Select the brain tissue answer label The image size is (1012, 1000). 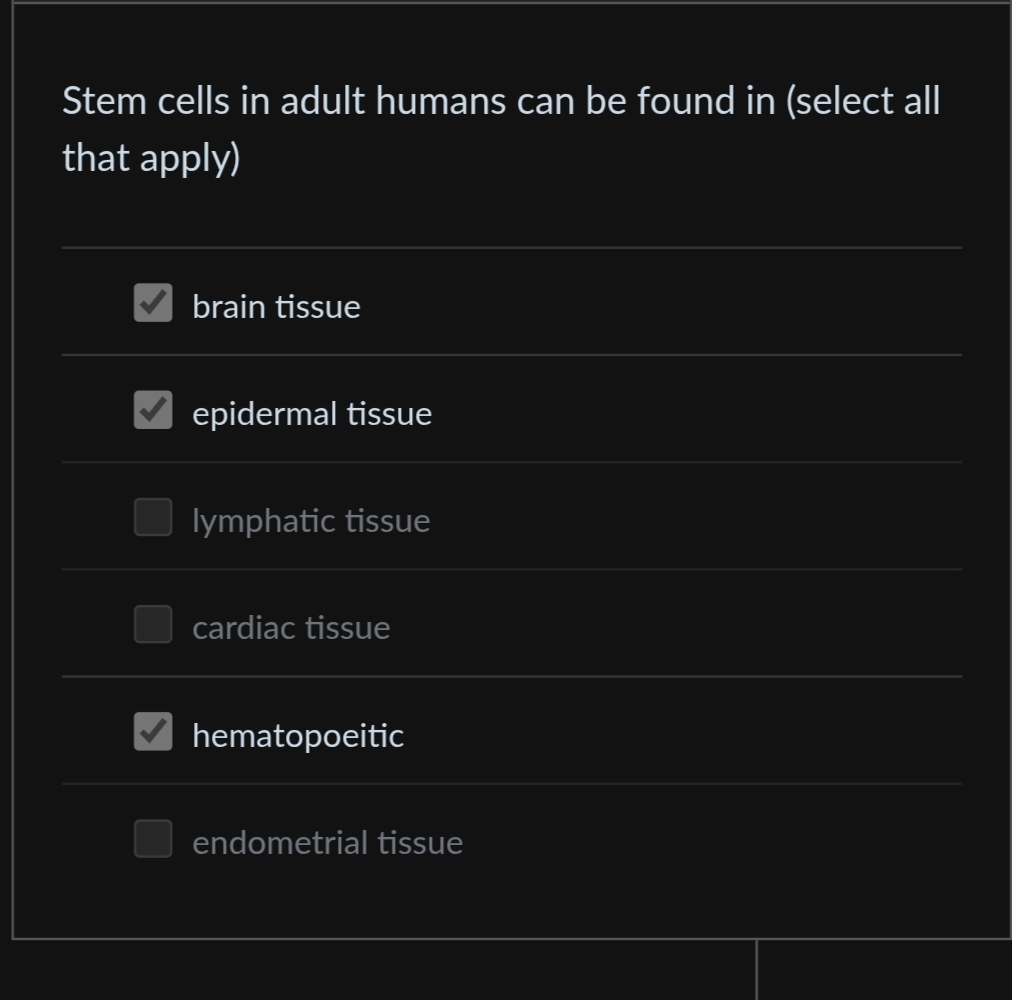(x=276, y=306)
